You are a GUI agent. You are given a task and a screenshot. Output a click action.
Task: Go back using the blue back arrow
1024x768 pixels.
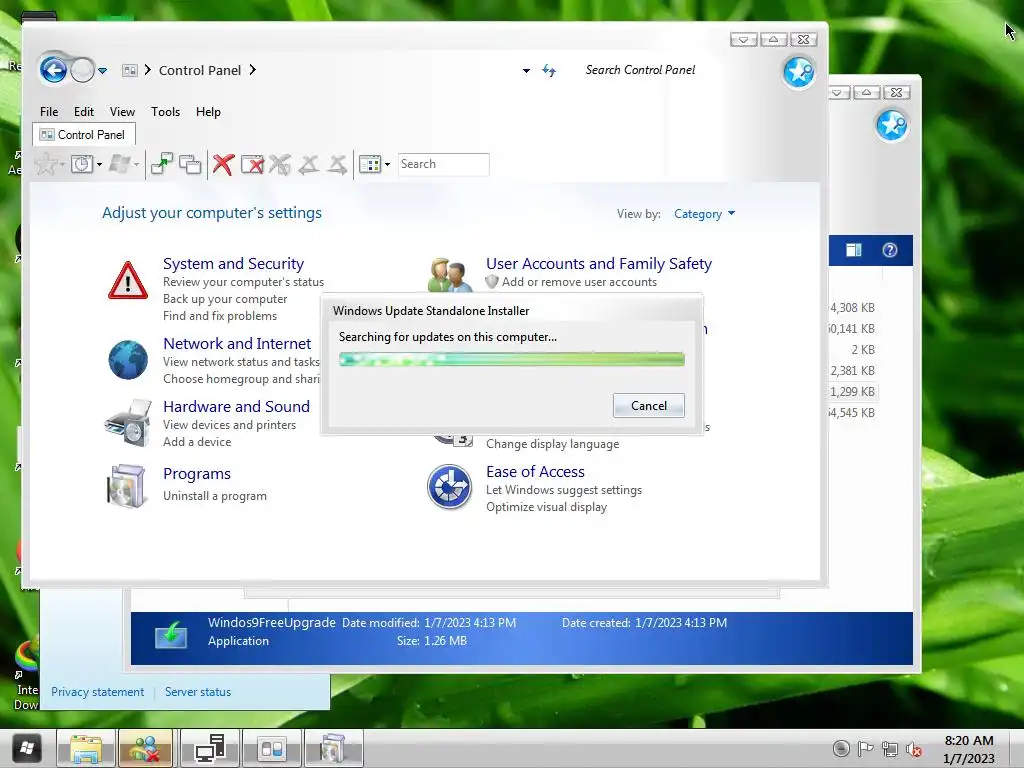point(54,70)
